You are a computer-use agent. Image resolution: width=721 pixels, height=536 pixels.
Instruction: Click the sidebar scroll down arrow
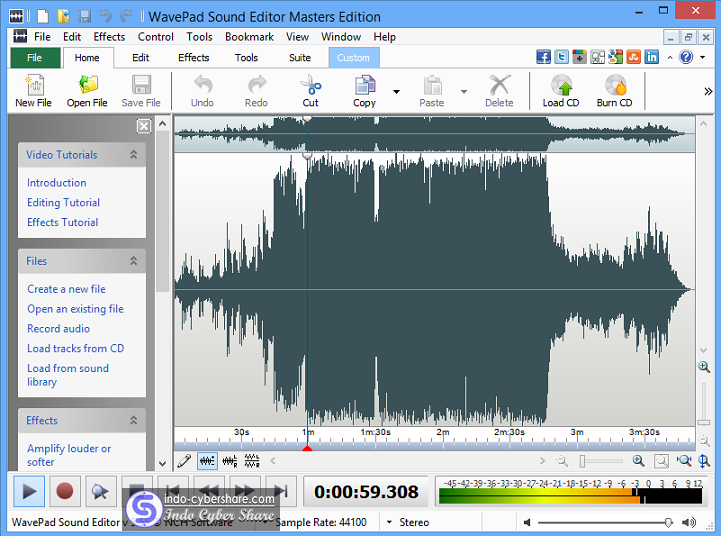[x=162, y=463]
